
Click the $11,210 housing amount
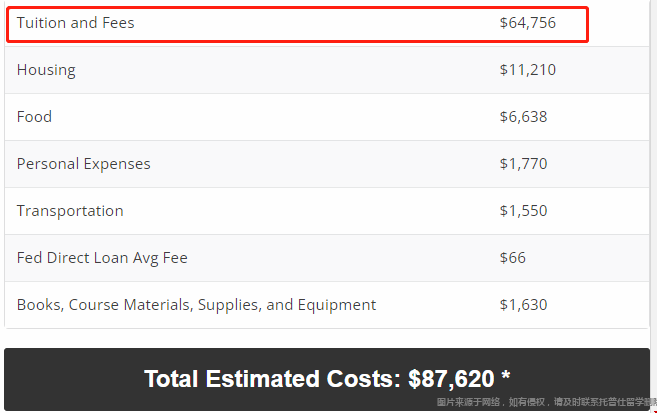pyautogui.click(x=528, y=70)
